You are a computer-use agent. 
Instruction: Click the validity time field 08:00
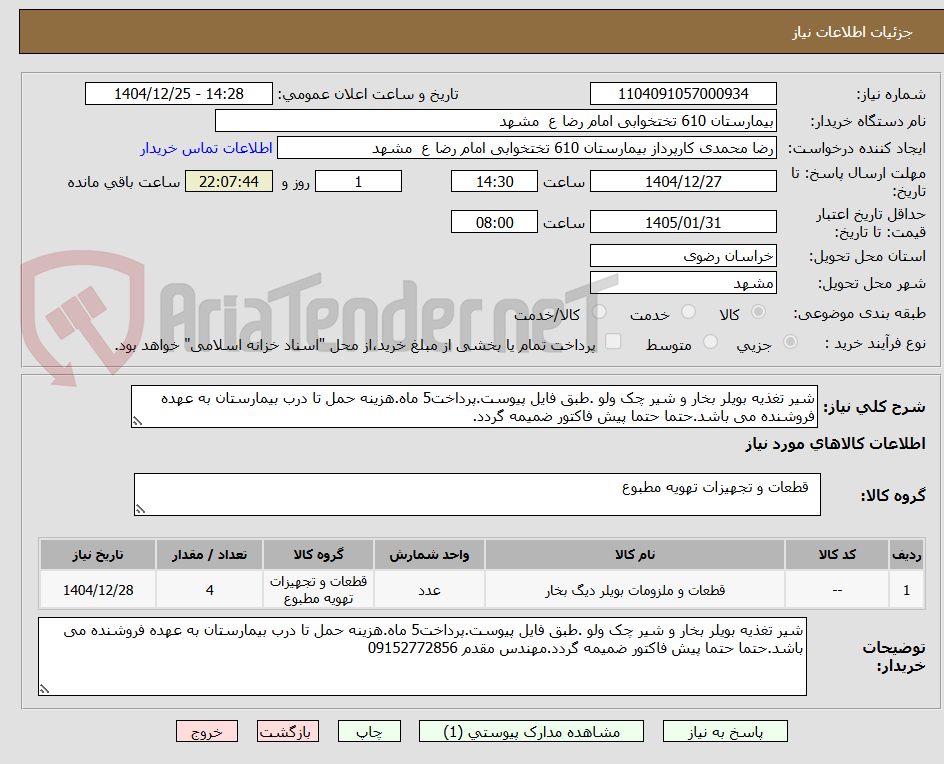tap(494, 222)
